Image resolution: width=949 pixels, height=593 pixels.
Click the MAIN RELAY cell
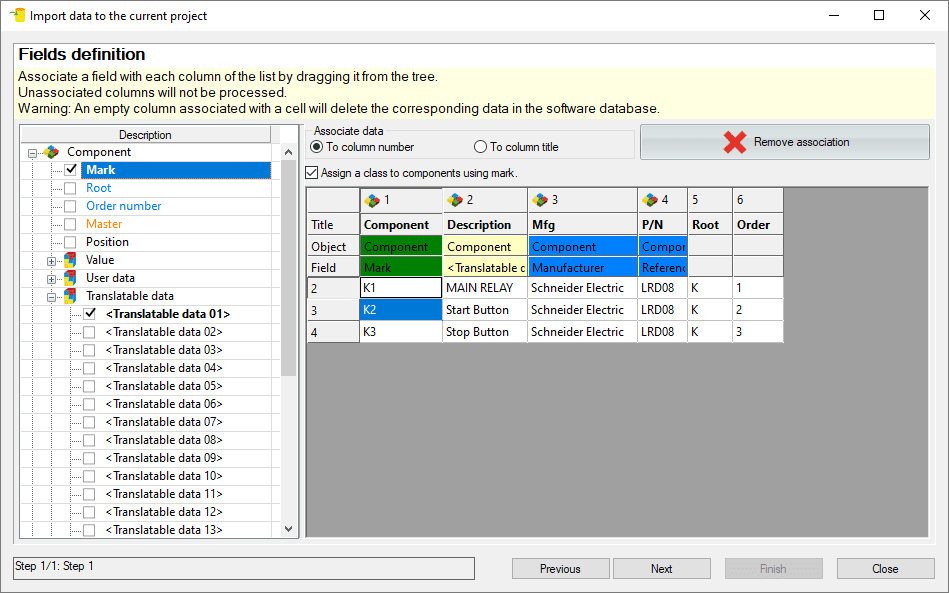point(485,288)
